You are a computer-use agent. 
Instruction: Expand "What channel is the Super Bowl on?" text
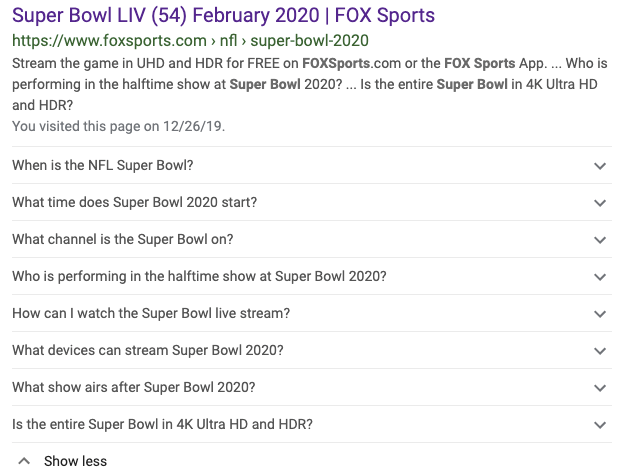pos(122,239)
